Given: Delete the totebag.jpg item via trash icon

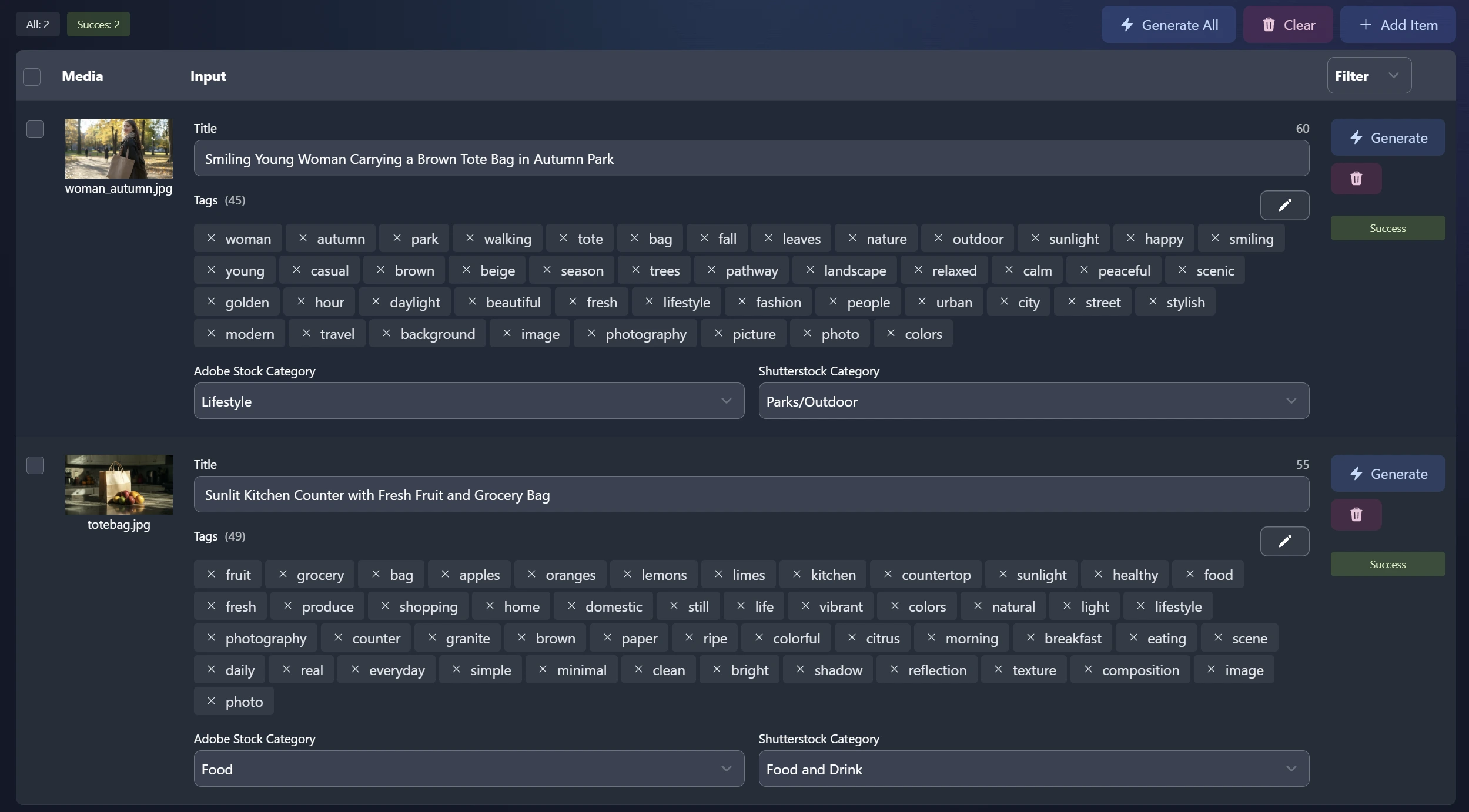Looking at the screenshot, I should pos(1356,514).
